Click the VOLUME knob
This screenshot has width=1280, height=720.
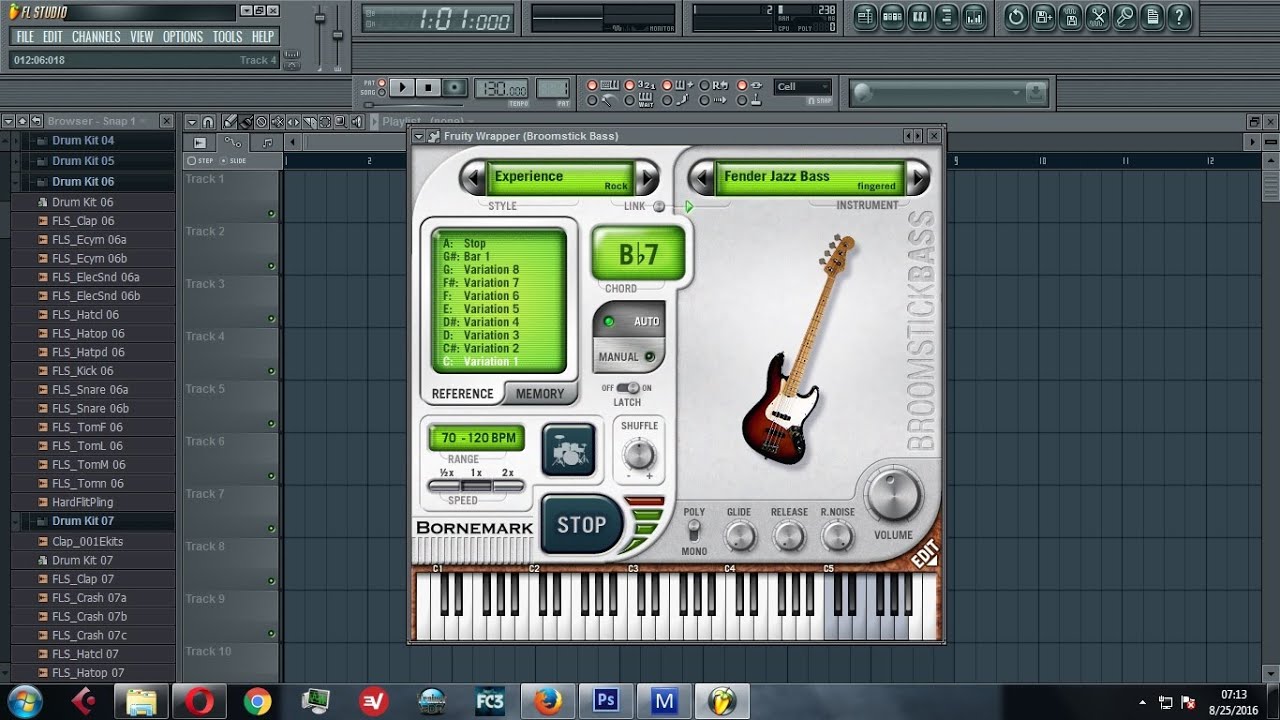click(x=893, y=494)
